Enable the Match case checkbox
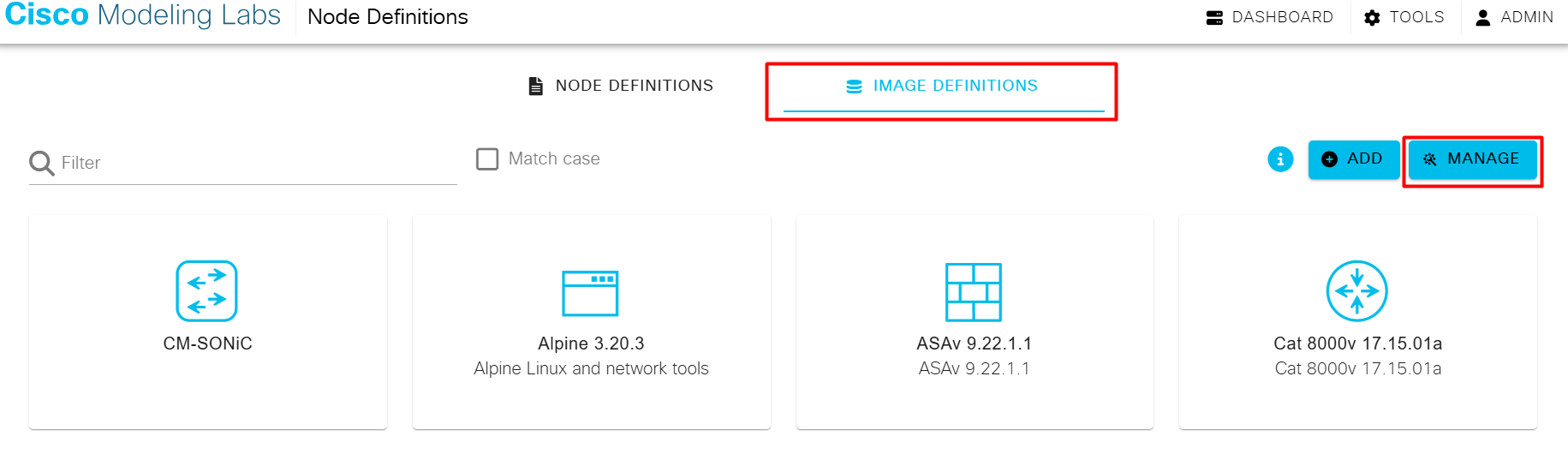 click(487, 159)
